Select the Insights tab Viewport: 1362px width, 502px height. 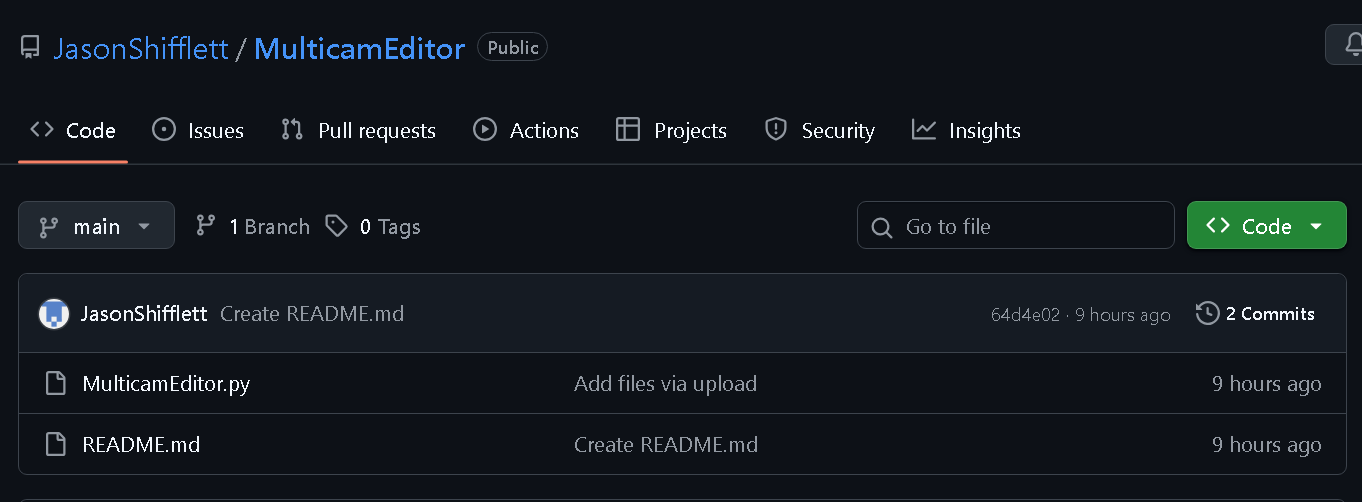click(966, 131)
